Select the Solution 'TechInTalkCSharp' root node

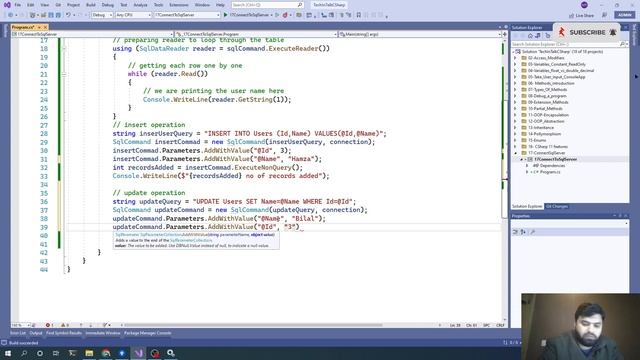coord(562,52)
